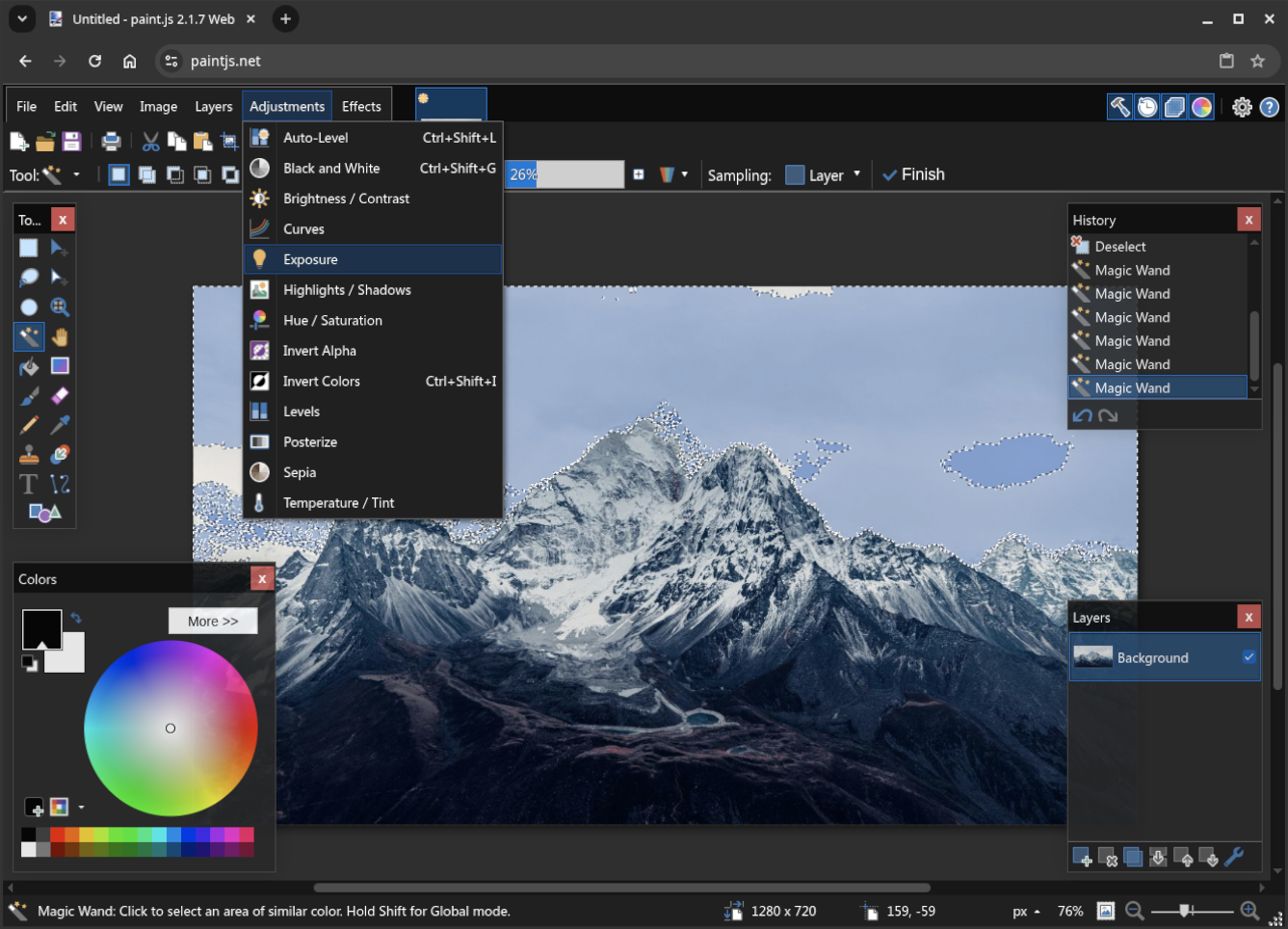Open Layer Properties wrench icon
This screenshot has height=929, width=1288.
(x=1234, y=857)
